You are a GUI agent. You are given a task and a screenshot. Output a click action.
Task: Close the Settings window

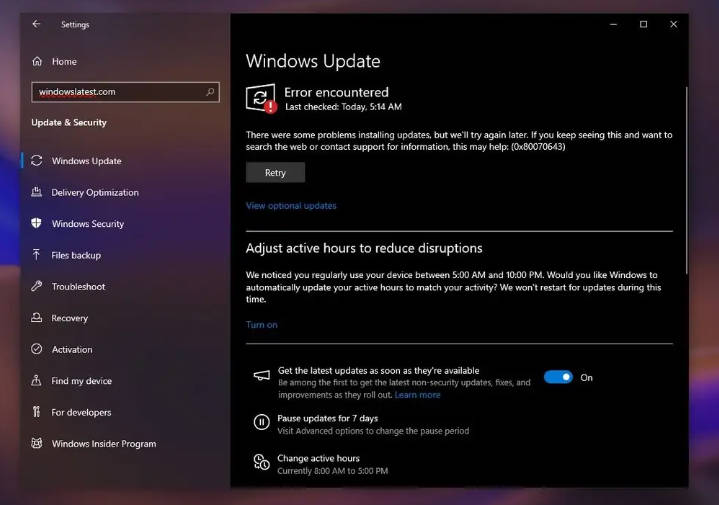pyautogui.click(x=673, y=24)
